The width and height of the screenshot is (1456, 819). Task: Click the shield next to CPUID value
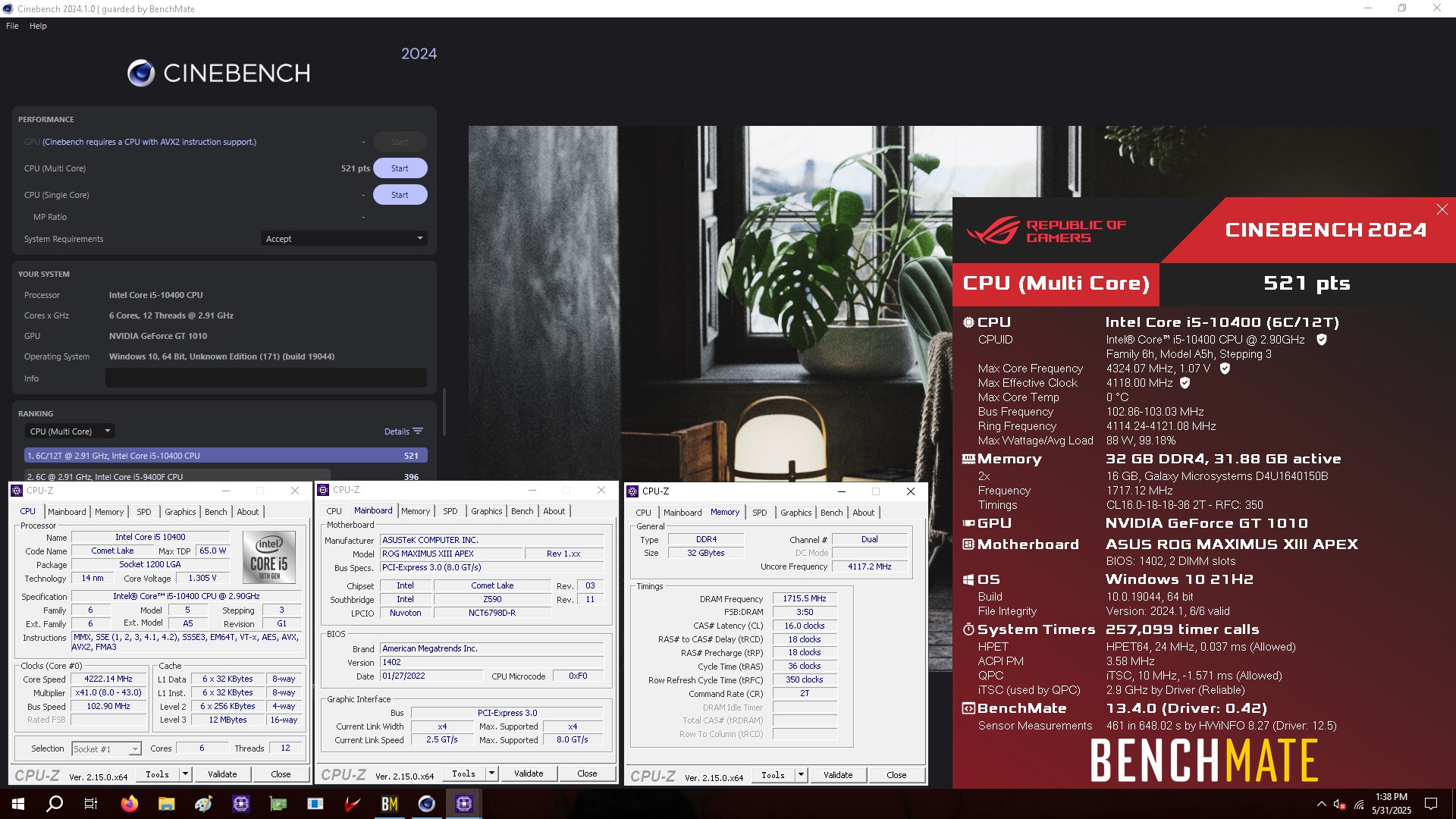(x=1322, y=340)
